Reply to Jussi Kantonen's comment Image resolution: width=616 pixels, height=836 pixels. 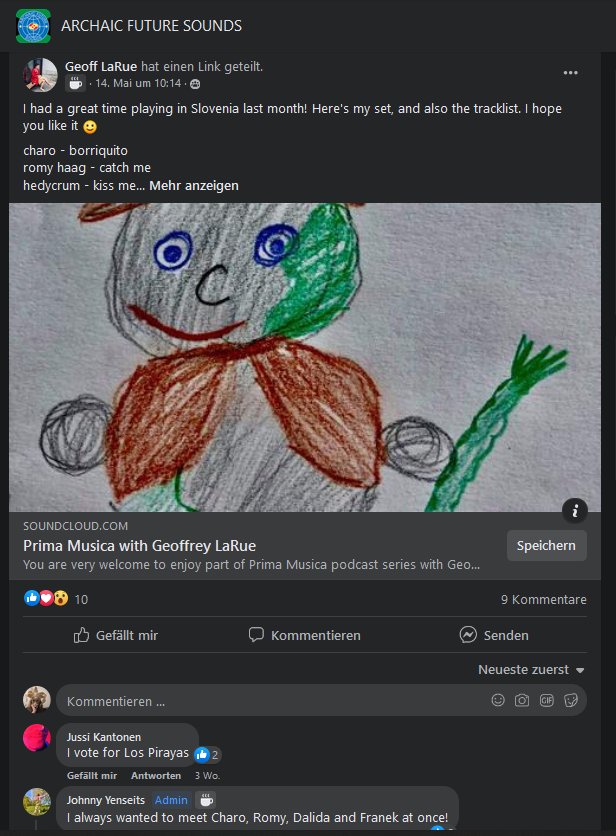click(156, 776)
